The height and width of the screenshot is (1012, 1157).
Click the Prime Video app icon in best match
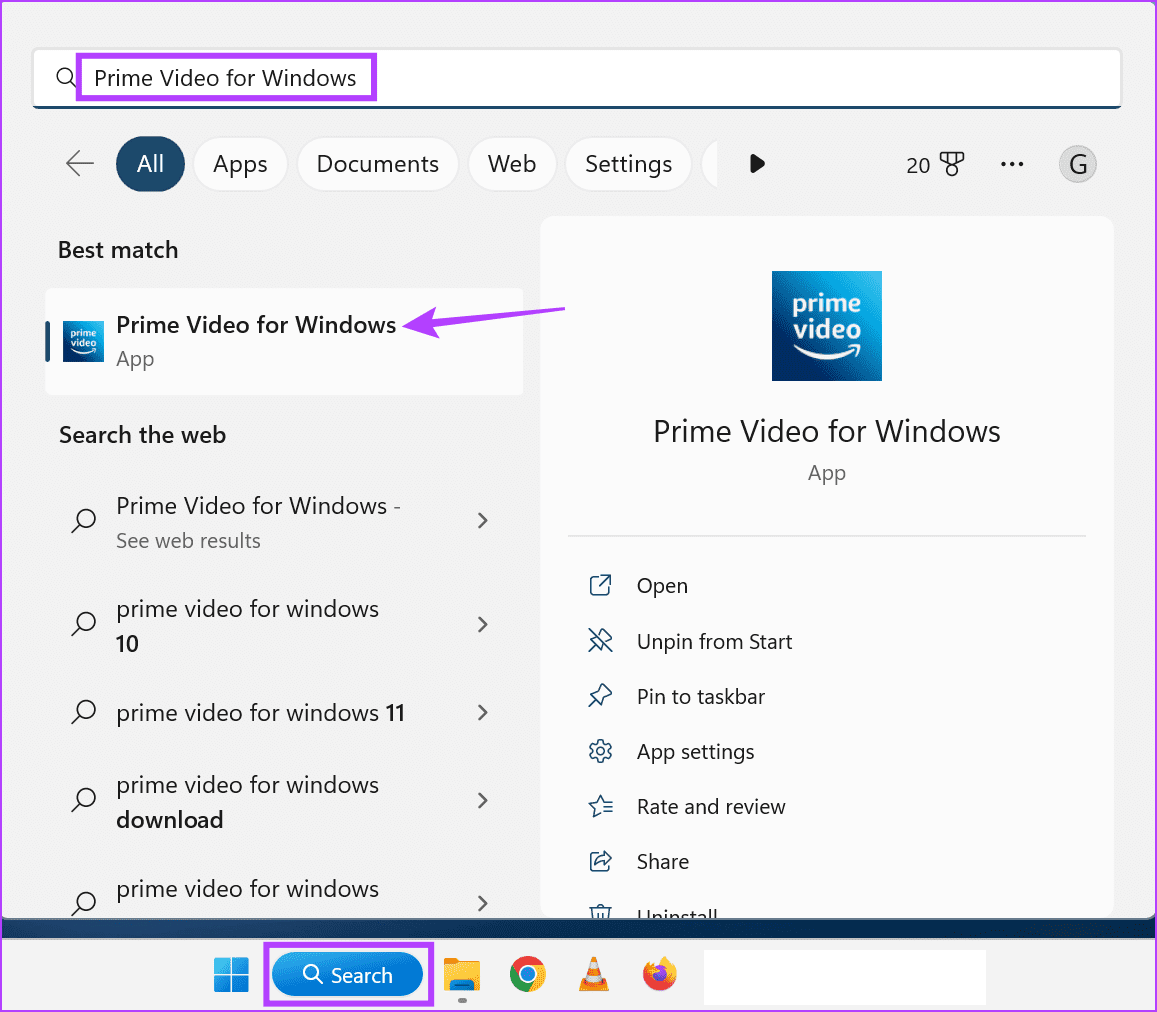click(83, 342)
